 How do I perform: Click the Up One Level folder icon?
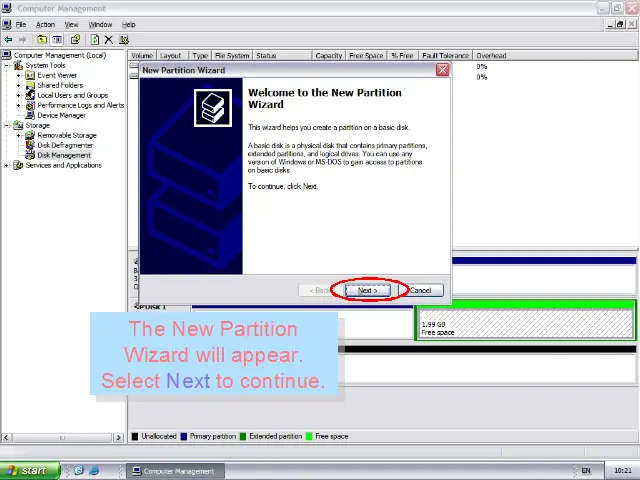42,40
